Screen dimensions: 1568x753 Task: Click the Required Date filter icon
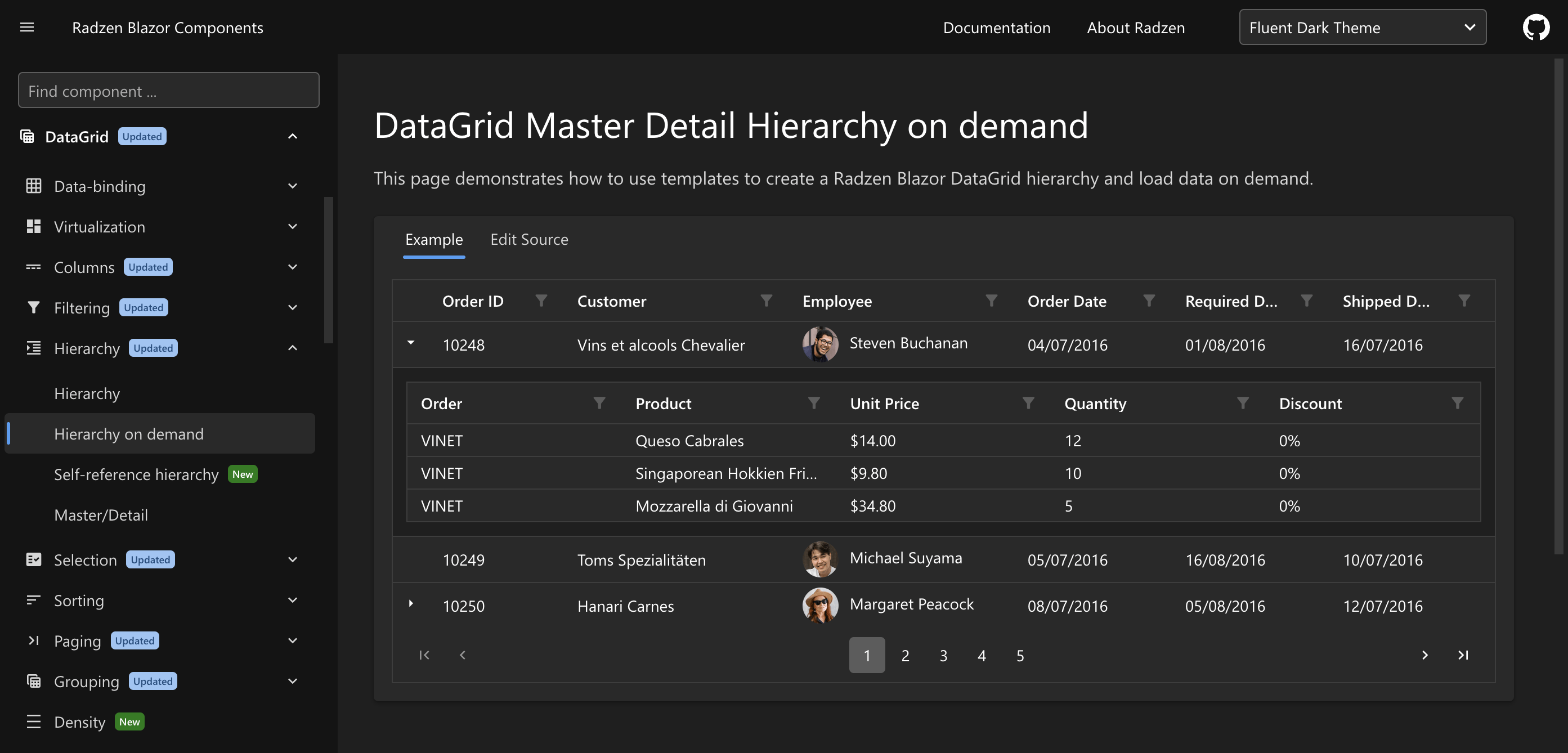[1307, 301]
